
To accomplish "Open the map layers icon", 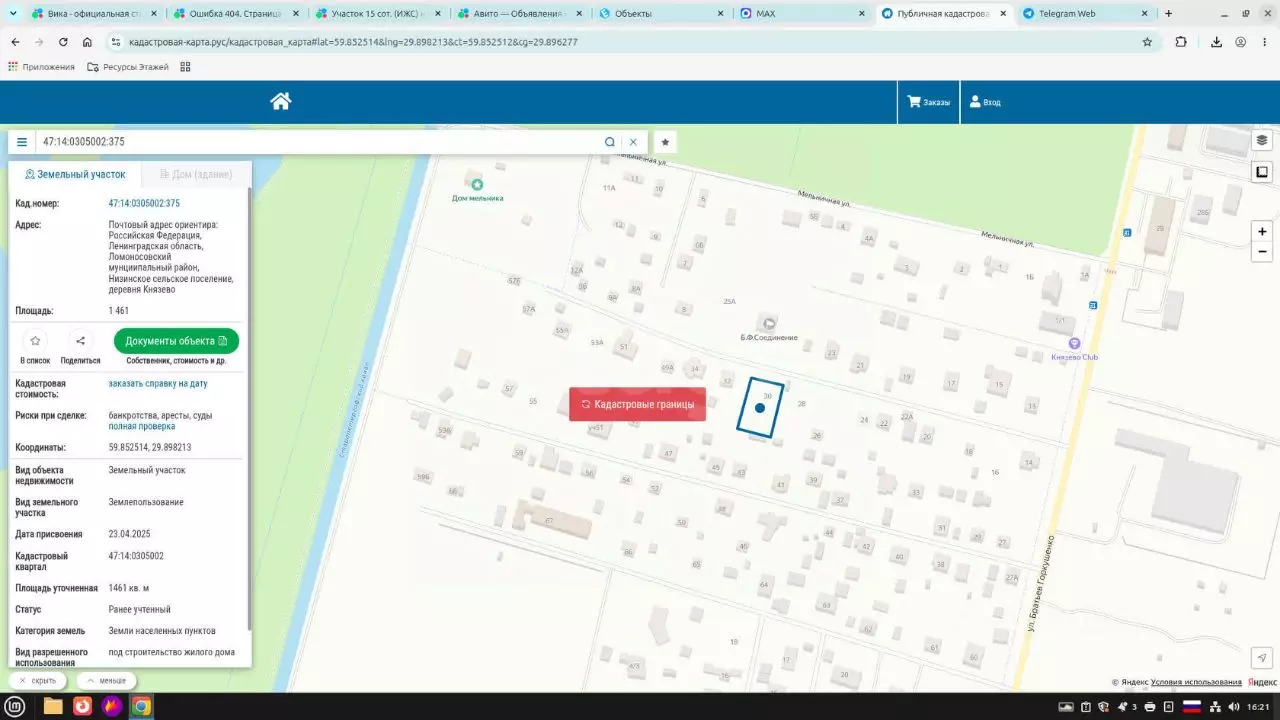I will pyautogui.click(x=1262, y=140).
